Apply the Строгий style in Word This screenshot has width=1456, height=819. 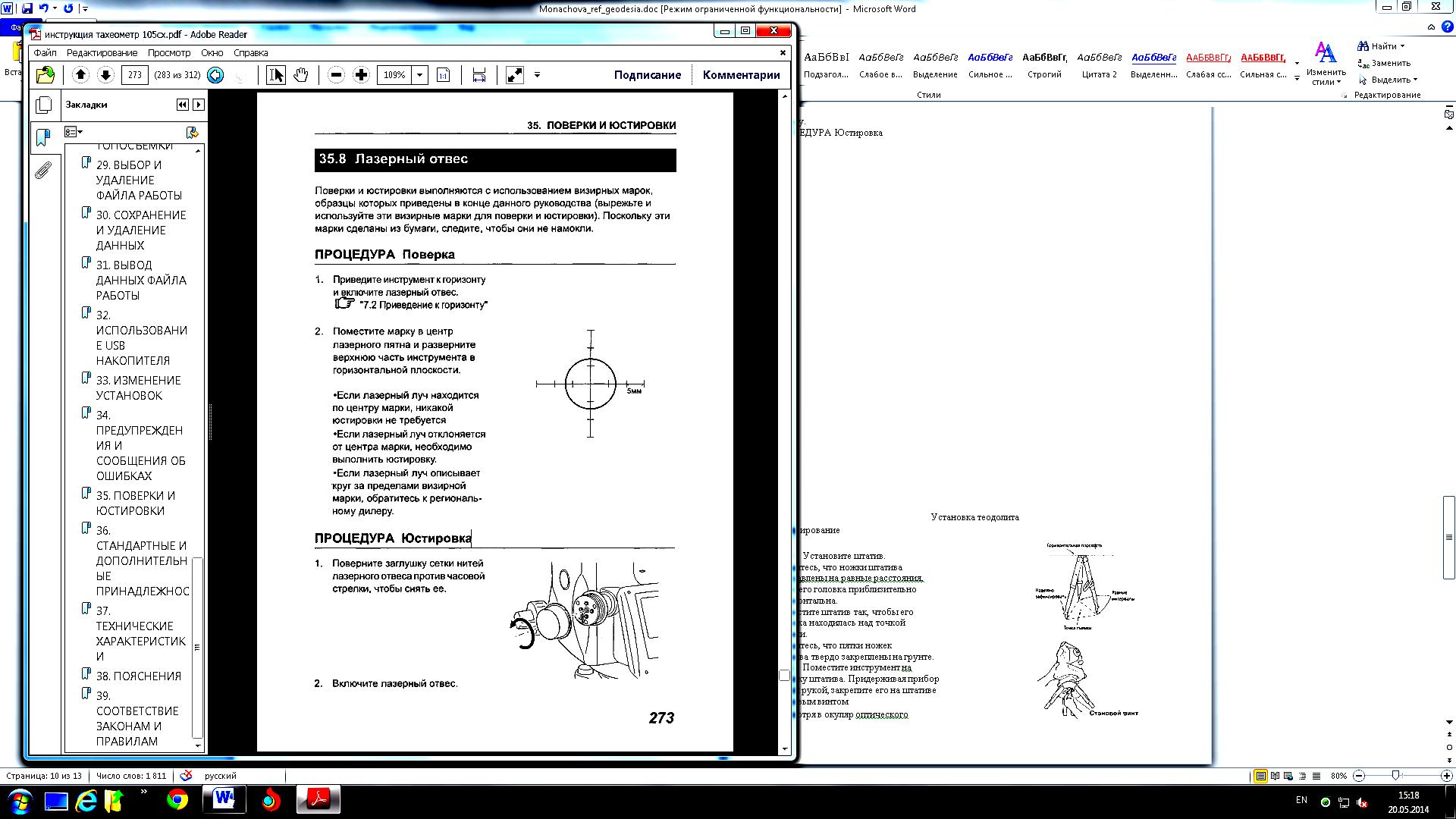[1044, 64]
